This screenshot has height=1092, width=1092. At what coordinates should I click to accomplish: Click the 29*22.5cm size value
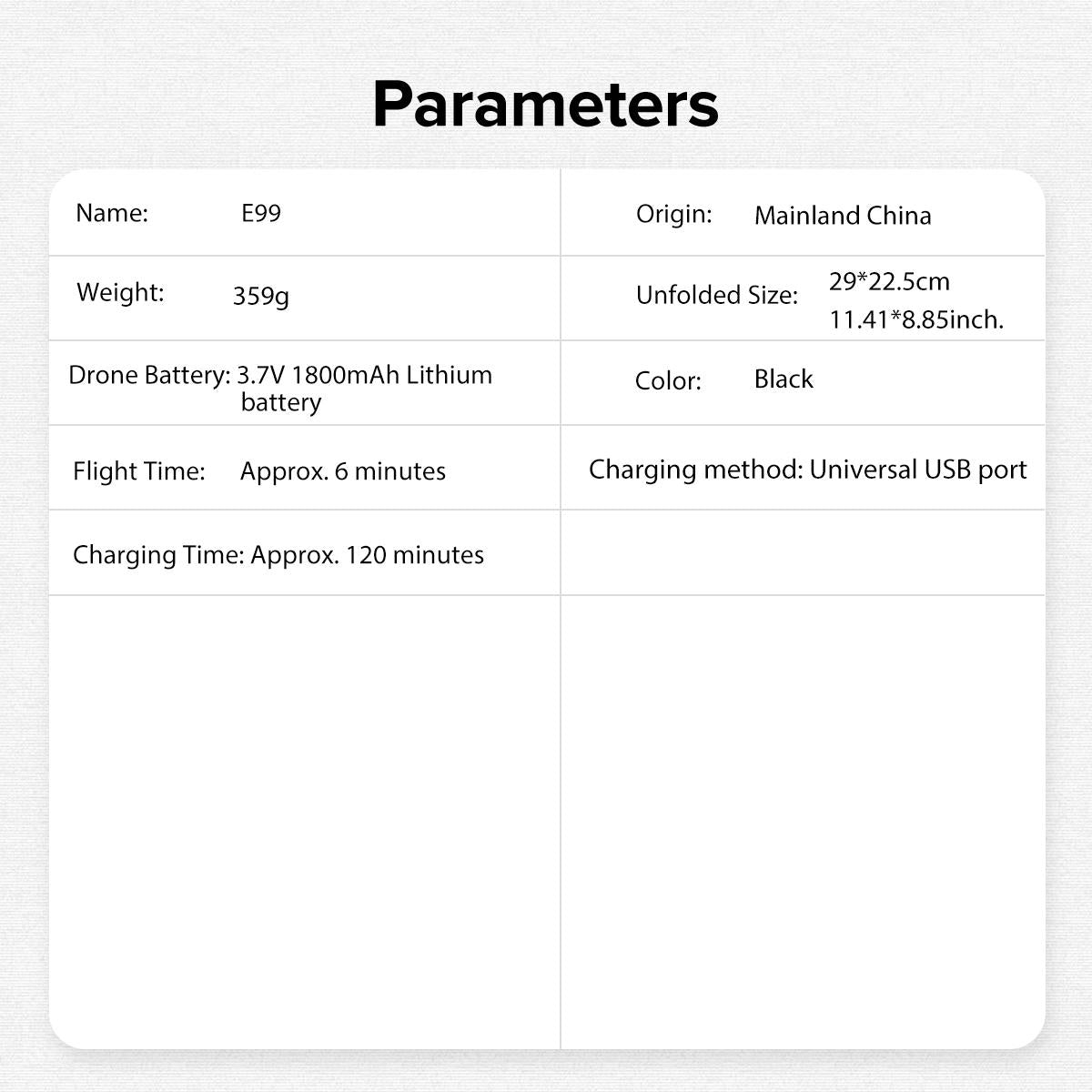889,281
